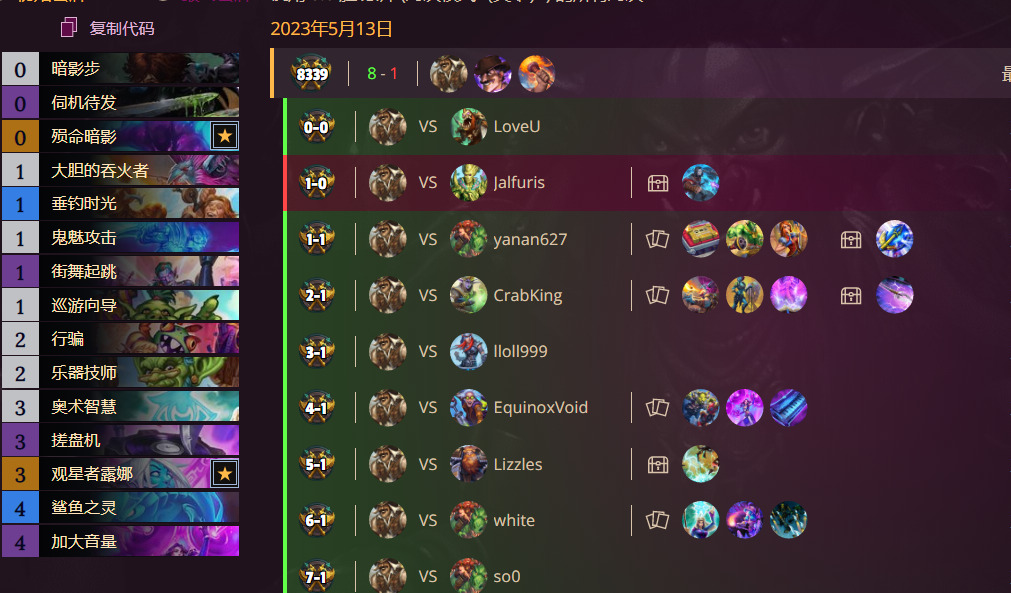1011x593 pixels.
Task: Toggle the star on 观星者露娜 card
Action: 224,474
